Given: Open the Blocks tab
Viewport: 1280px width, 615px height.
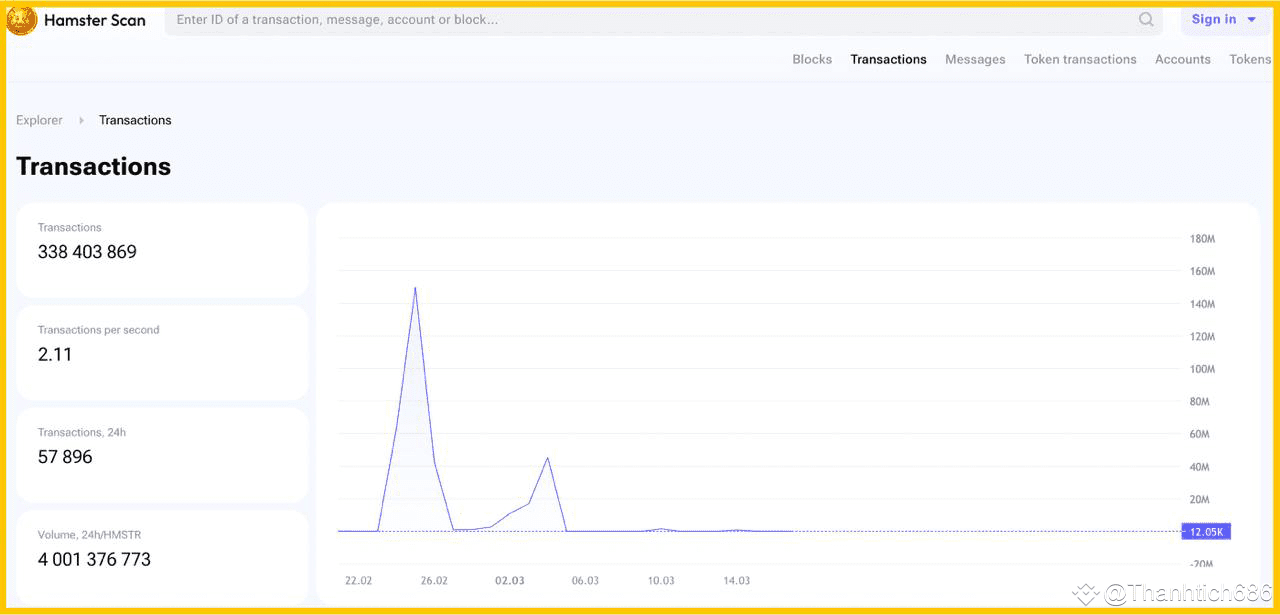Looking at the screenshot, I should coord(812,59).
